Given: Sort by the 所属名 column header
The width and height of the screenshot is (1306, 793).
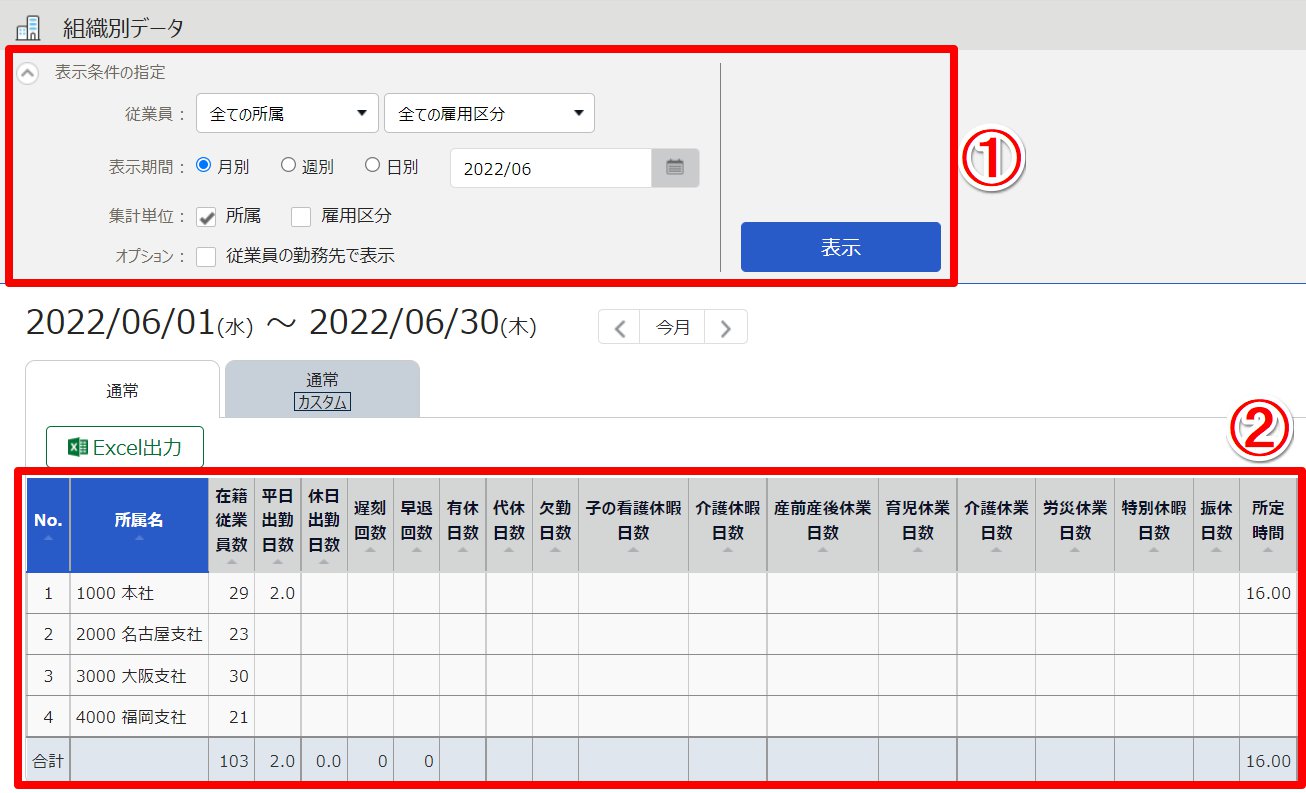Looking at the screenshot, I should [x=139, y=525].
